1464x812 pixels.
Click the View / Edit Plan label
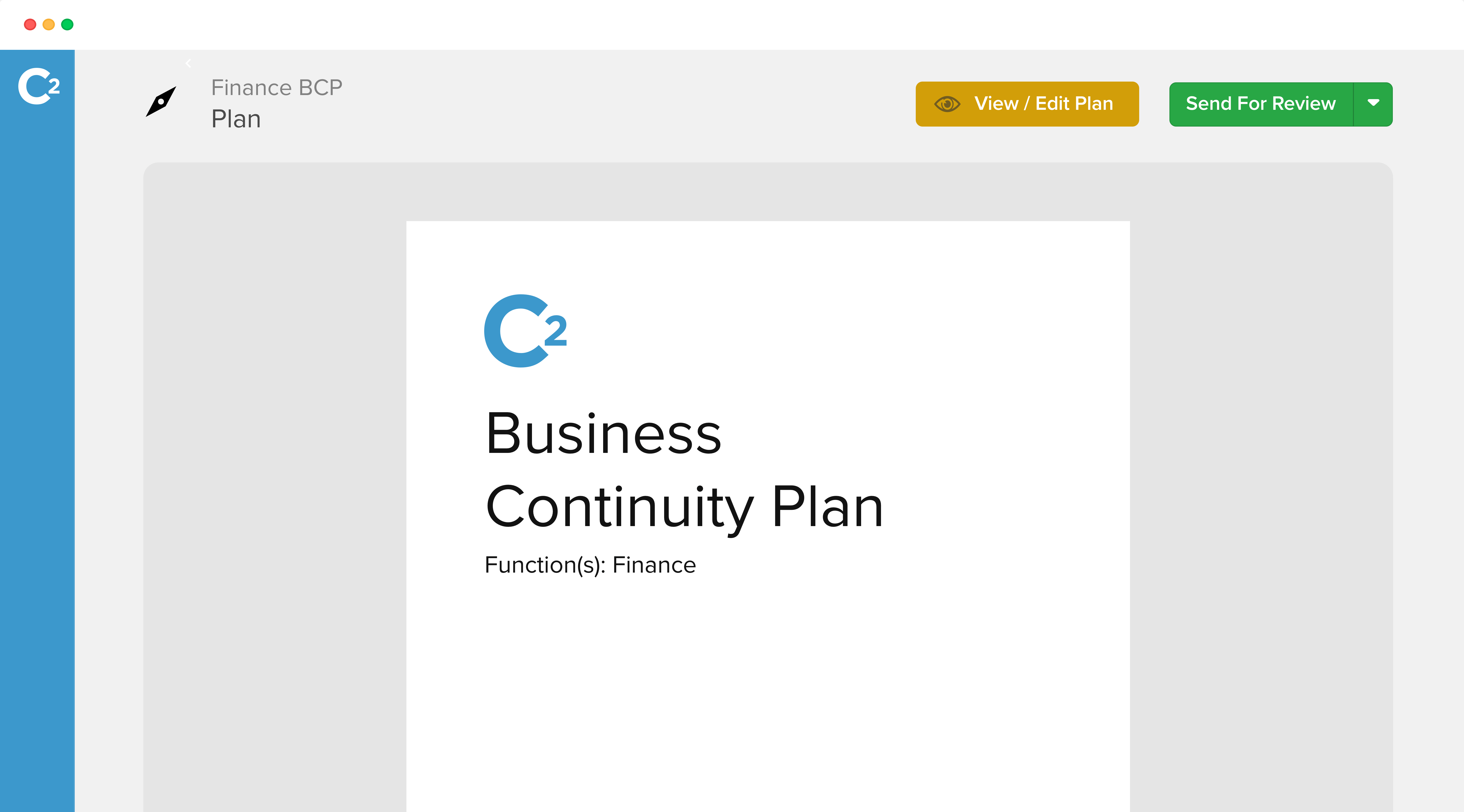(1043, 104)
